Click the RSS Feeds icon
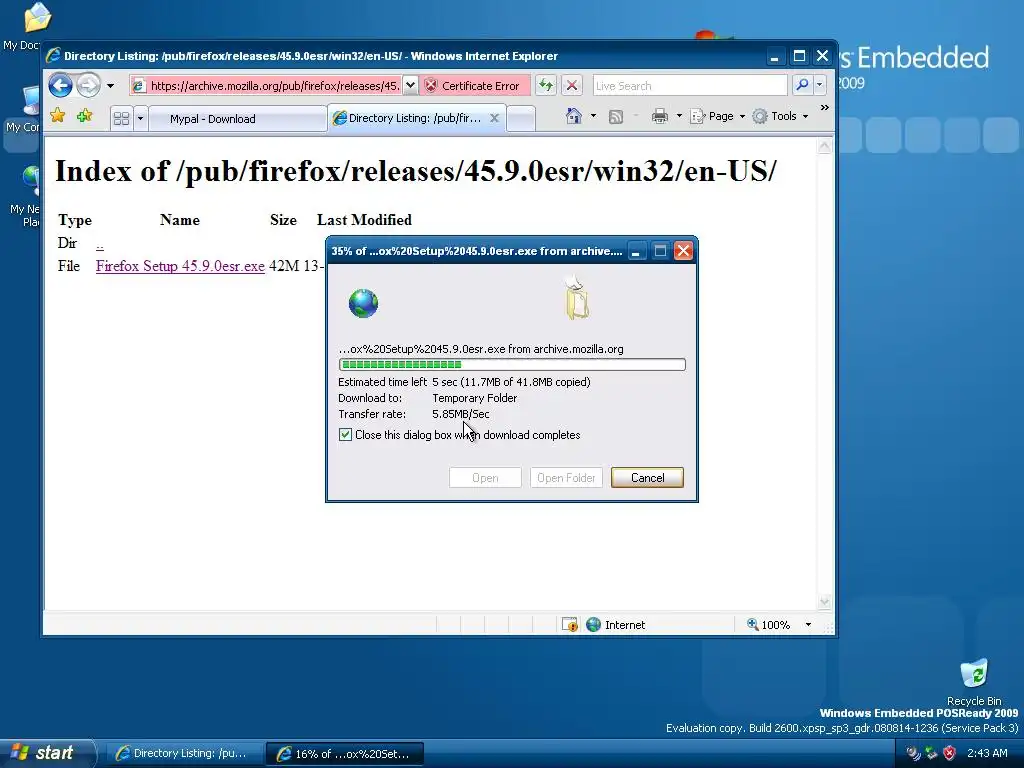1024x768 pixels. pyautogui.click(x=616, y=117)
